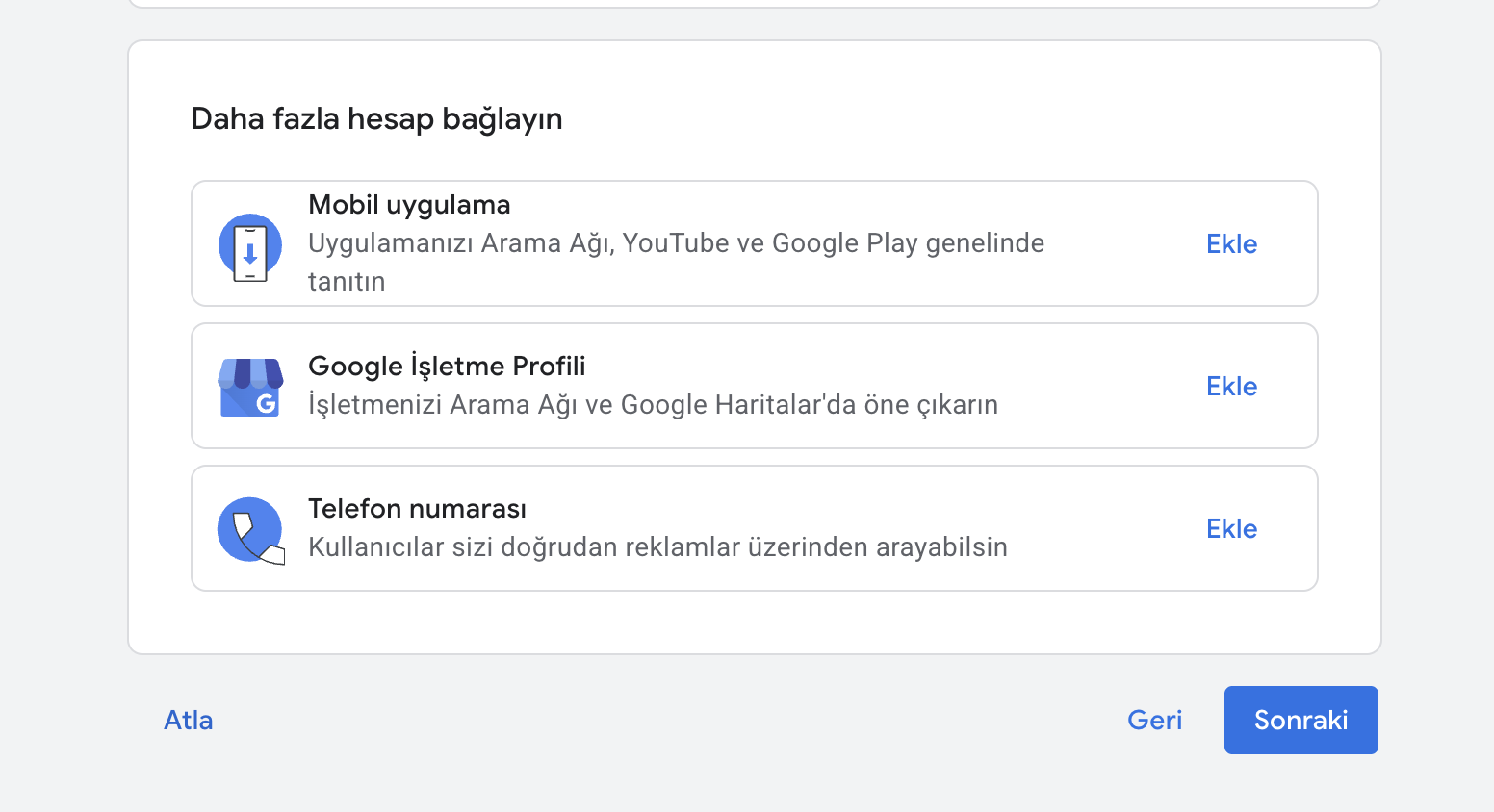The width and height of the screenshot is (1494, 812).
Task: Add a Google İşletme Profili account
Action: pos(1231,387)
